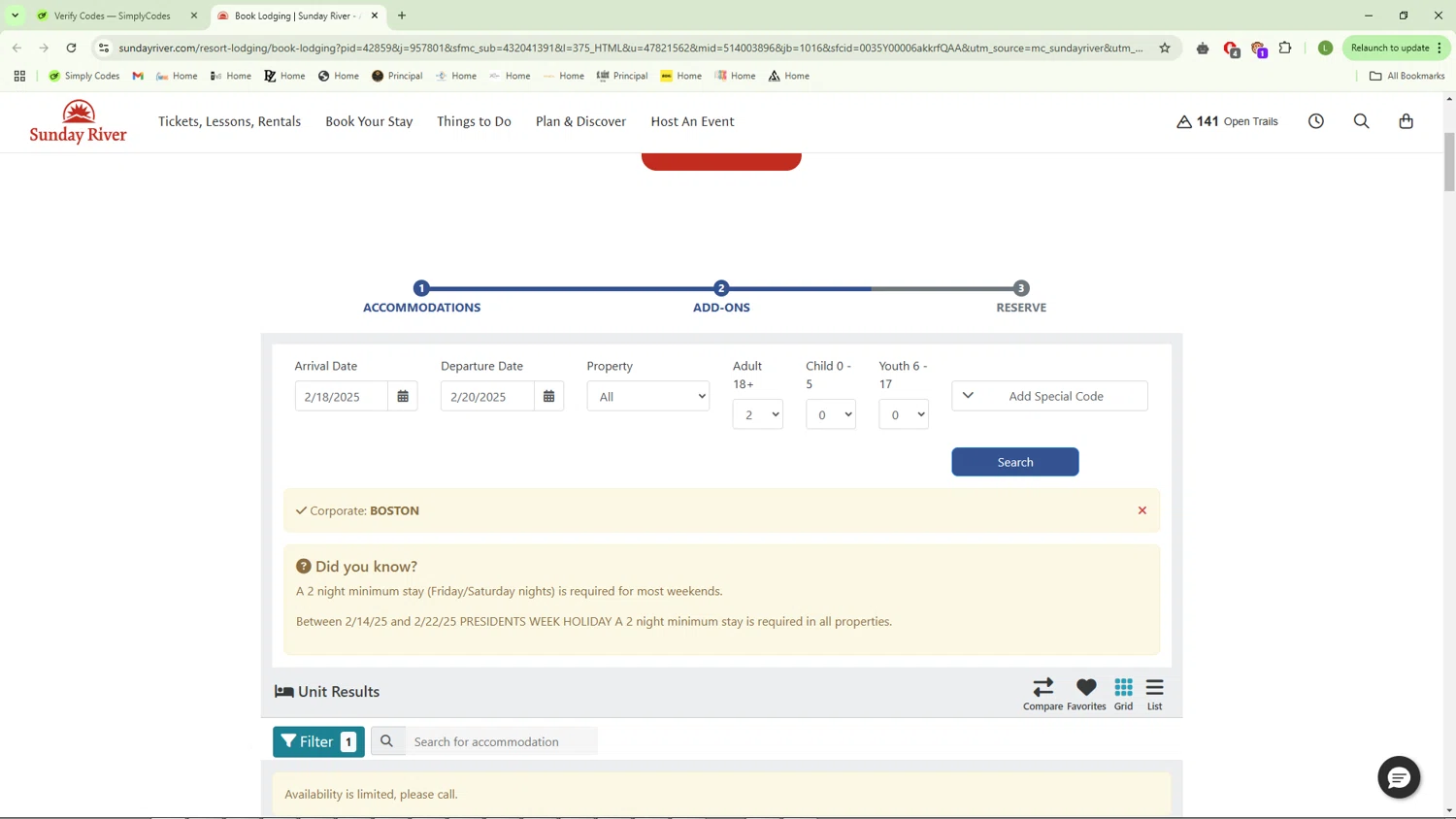The height and width of the screenshot is (819, 1456).
Task: Close the Book Lodging browser tab
Action: pos(374,16)
